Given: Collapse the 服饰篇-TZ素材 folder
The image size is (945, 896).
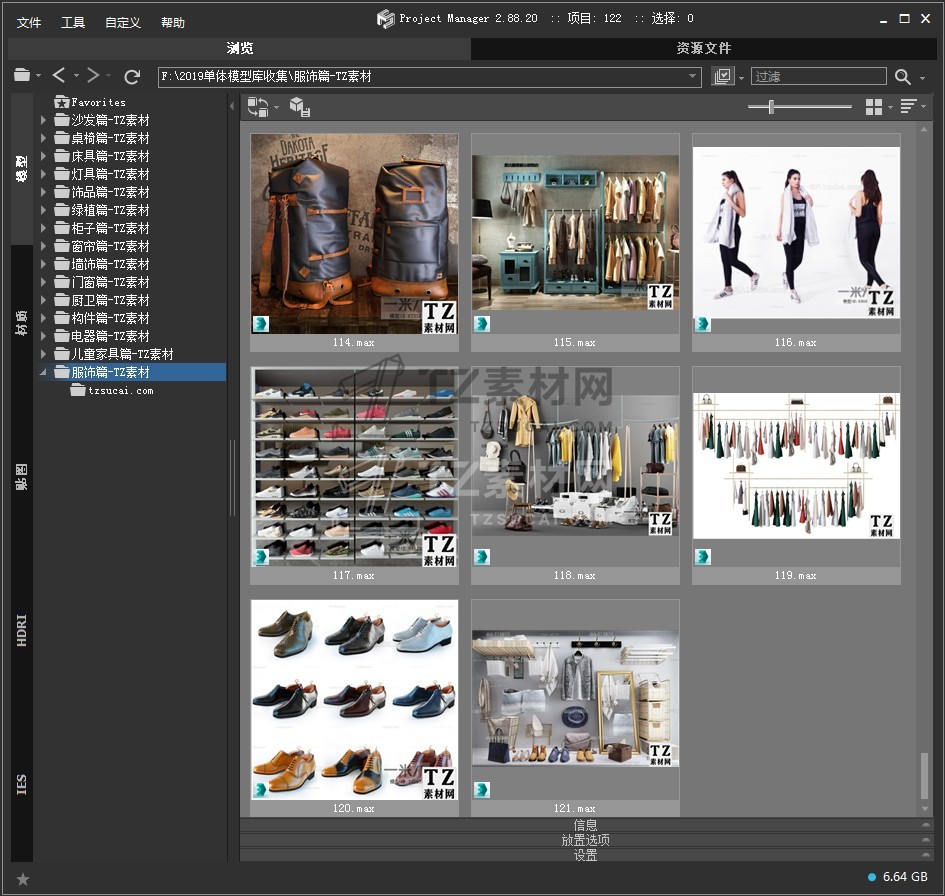Looking at the screenshot, I should point(43,372).
